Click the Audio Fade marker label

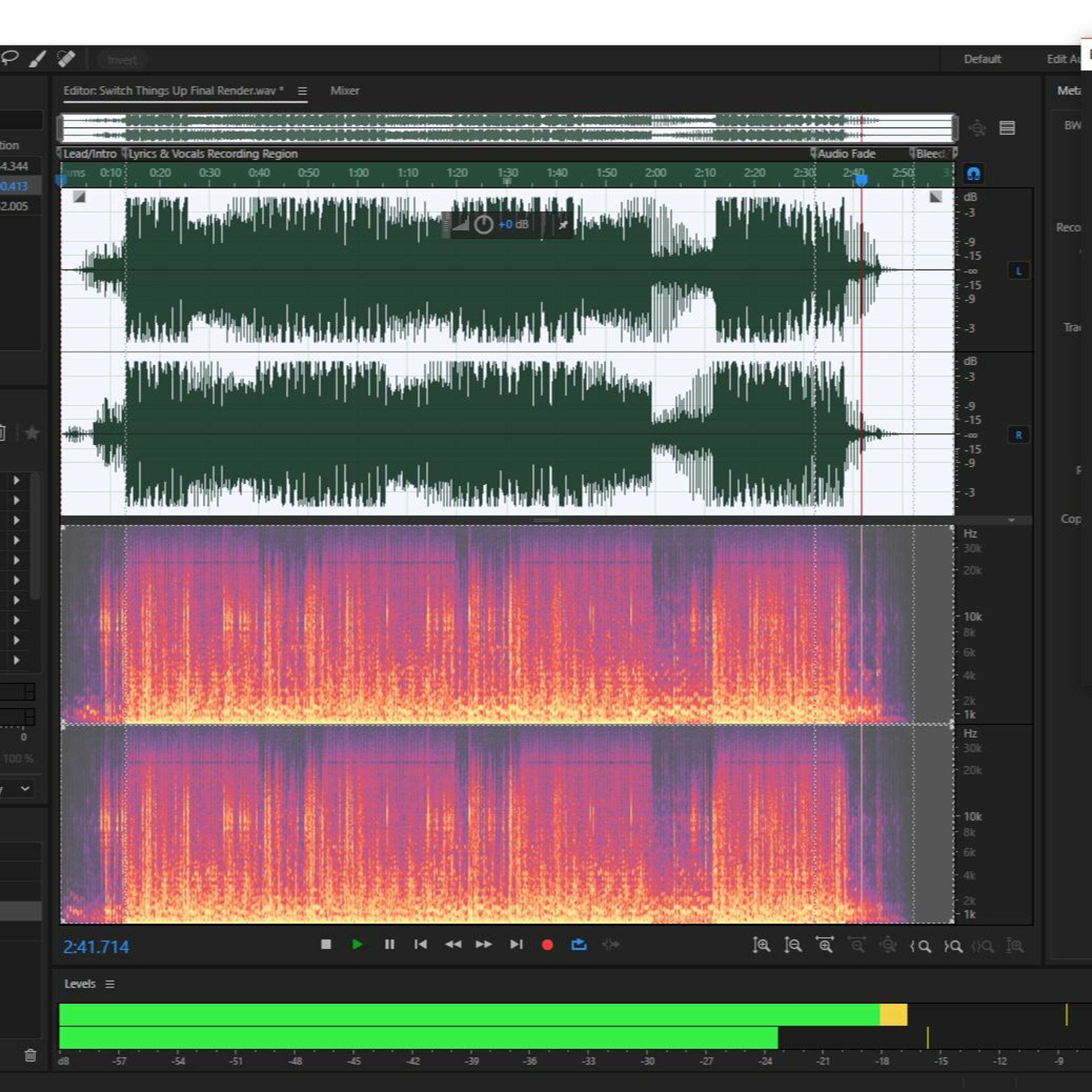coord(847,154)
